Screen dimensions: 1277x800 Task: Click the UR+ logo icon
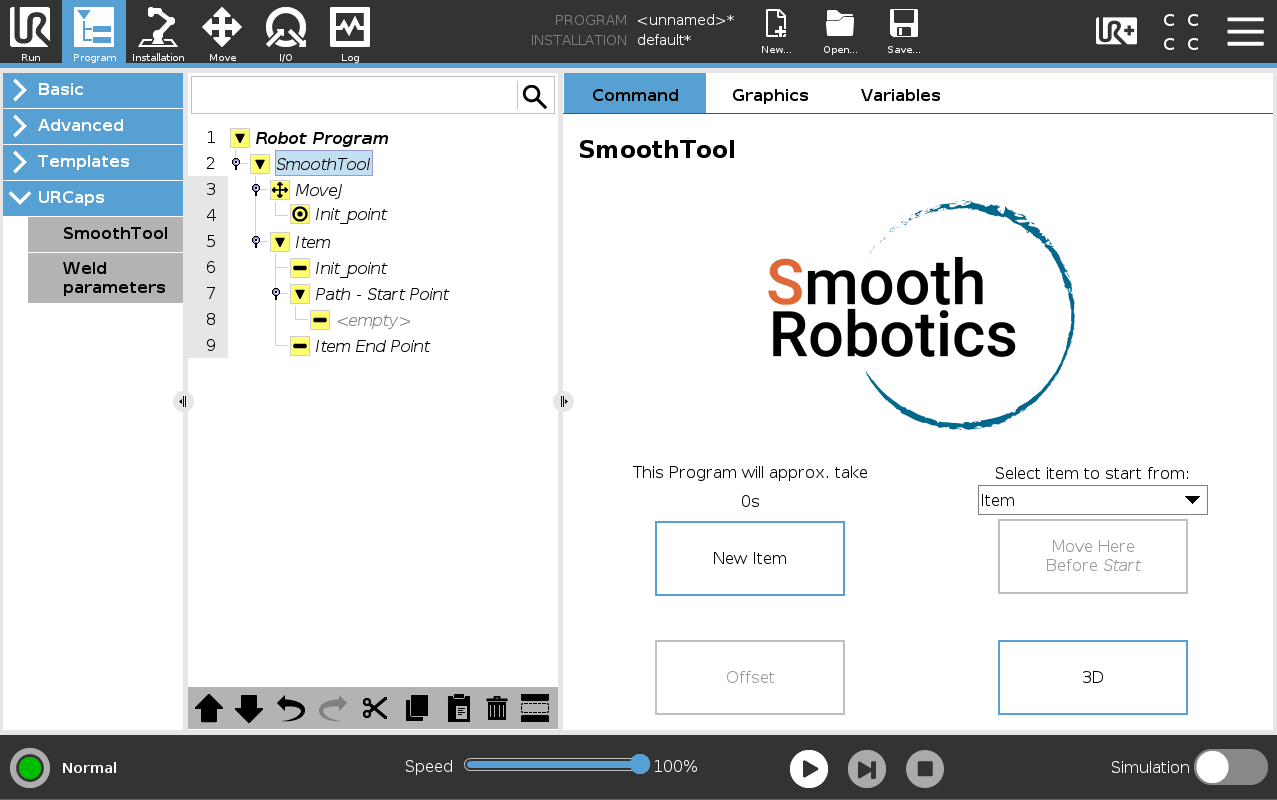click(1116, 31)
